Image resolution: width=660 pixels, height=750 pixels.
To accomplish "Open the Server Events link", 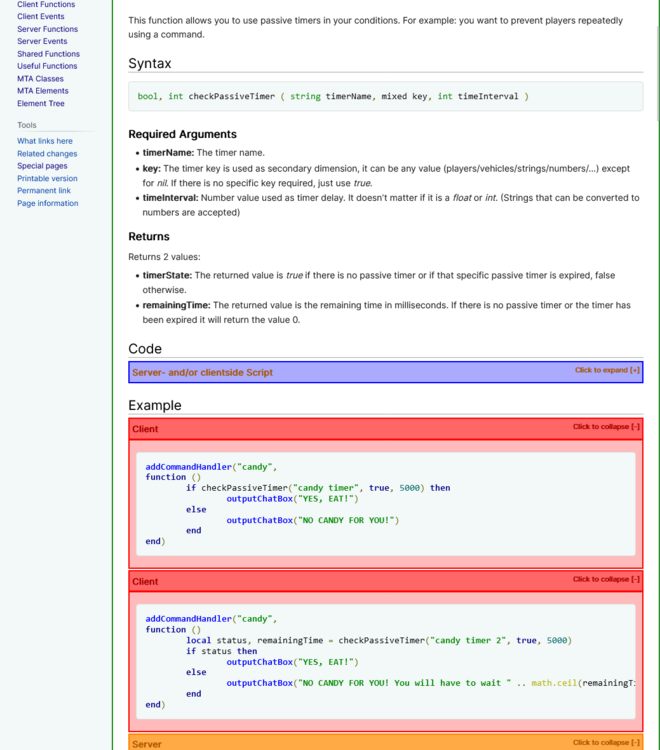I will click(x=42, y=41).
